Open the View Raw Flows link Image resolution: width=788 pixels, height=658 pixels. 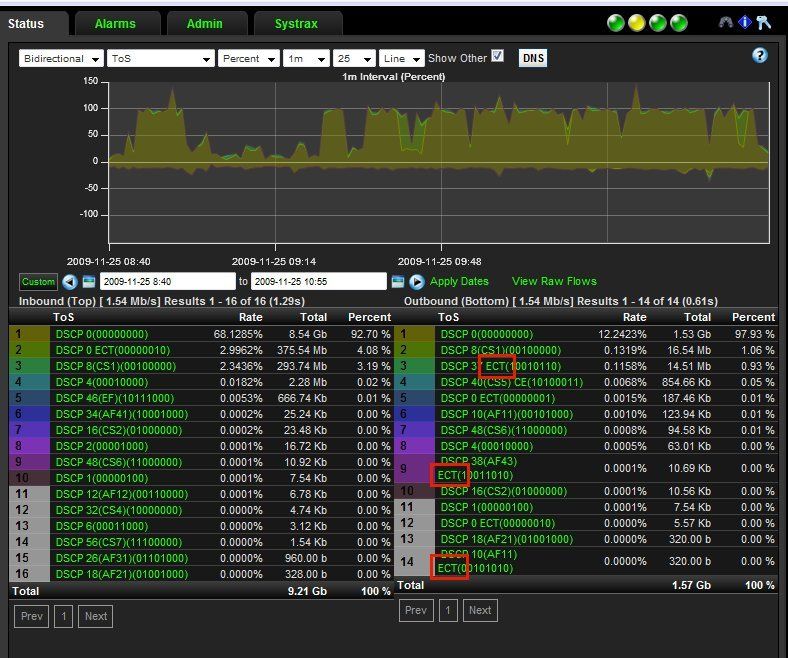pyautogui.click(x=554, y=281)
